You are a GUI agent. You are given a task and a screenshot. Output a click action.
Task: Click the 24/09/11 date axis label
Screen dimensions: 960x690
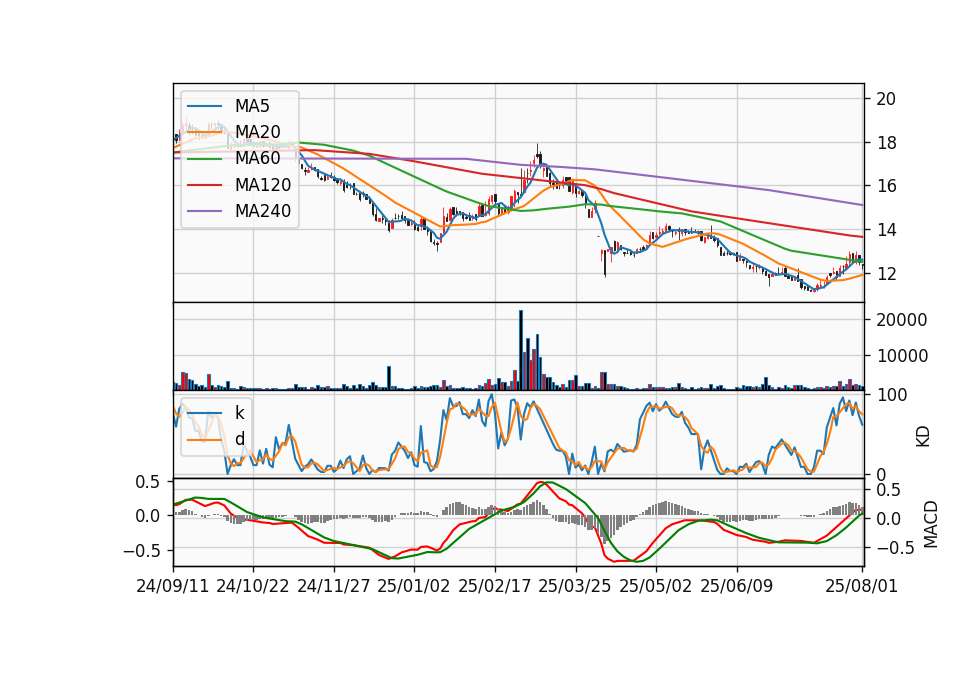pos(173,586)
